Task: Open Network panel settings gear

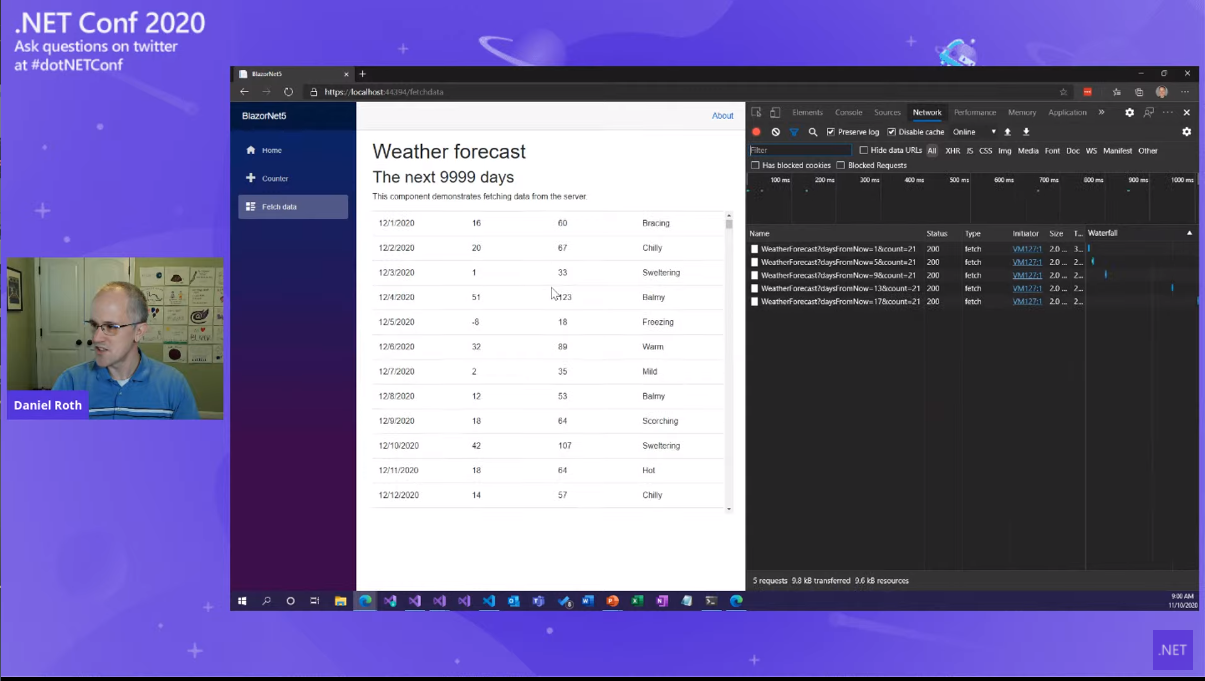Action: pos(1187,132)
